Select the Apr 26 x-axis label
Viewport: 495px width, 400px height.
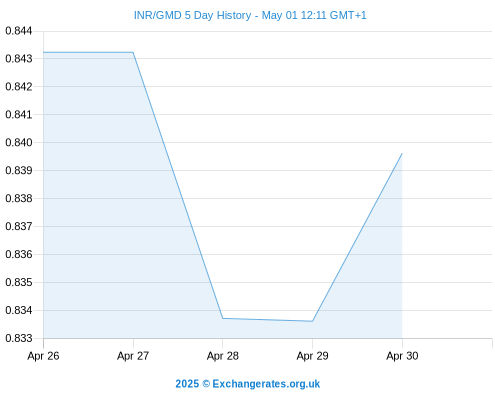(x=43, y=356)
